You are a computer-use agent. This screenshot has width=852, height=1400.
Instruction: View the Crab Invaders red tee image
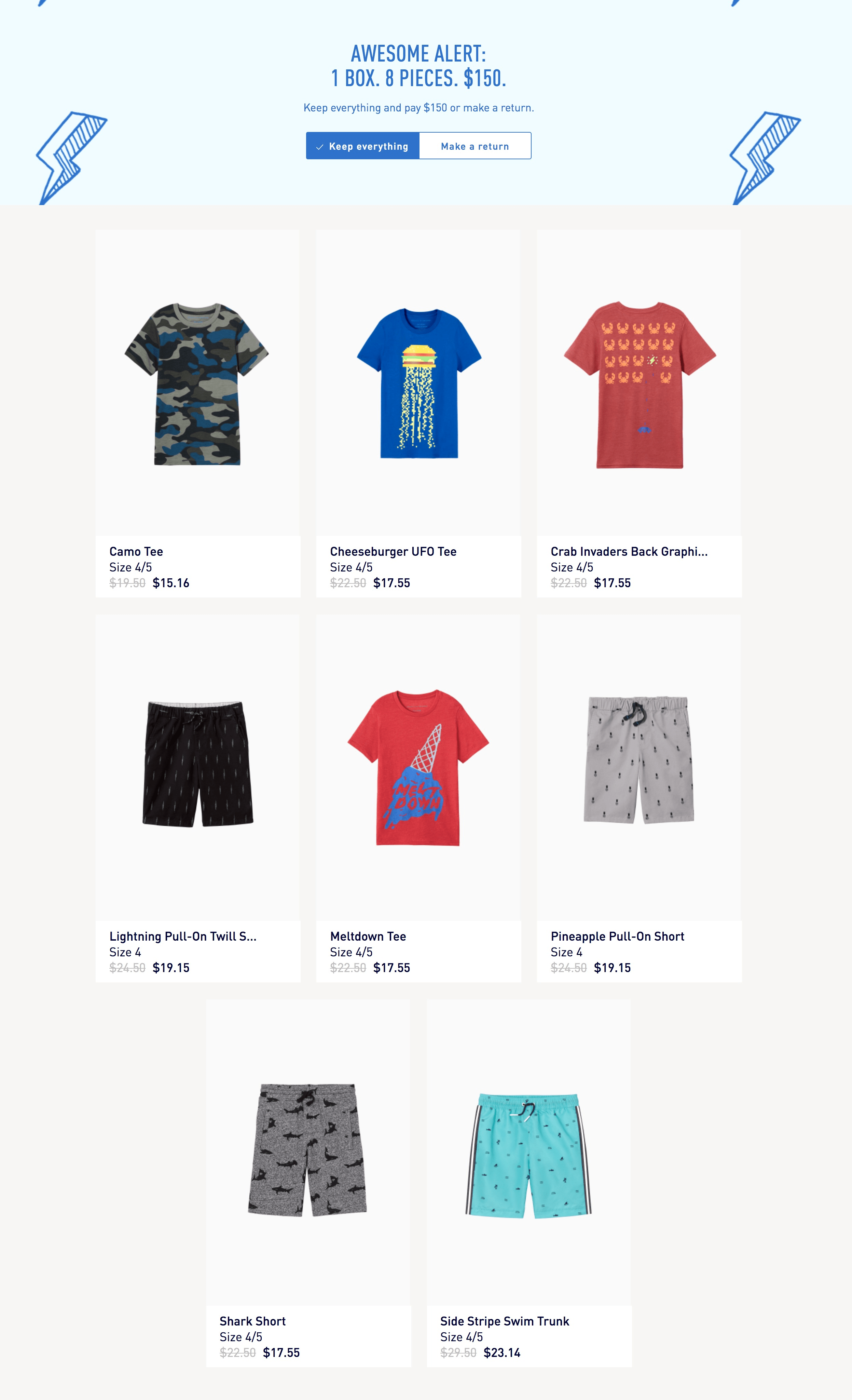(639, 383)
